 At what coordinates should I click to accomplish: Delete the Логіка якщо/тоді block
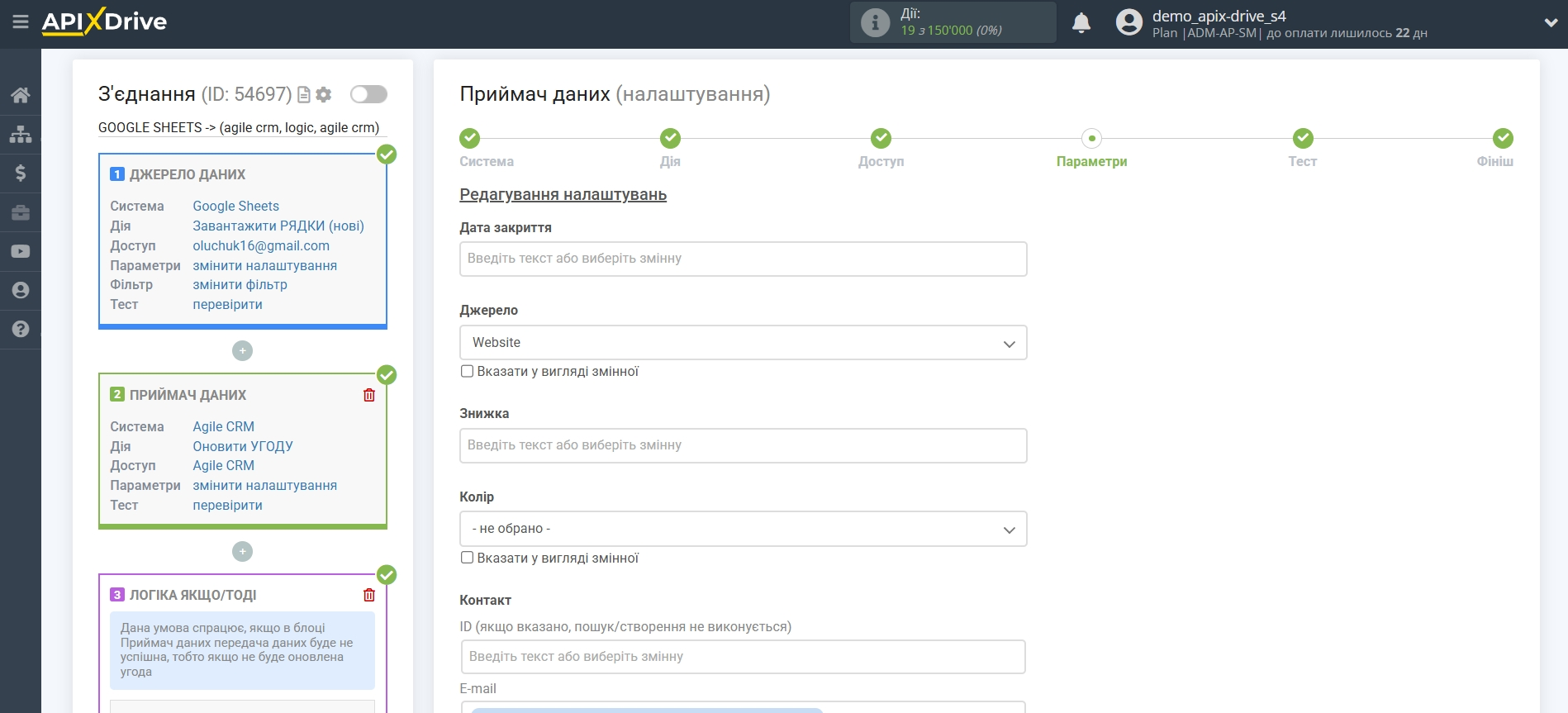click(369, 595)
